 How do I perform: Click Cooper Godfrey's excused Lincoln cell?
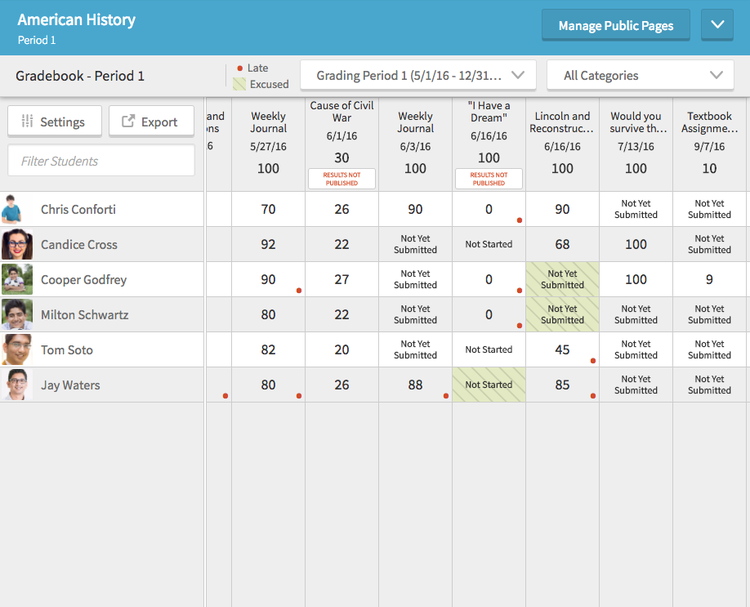point(562,279)
